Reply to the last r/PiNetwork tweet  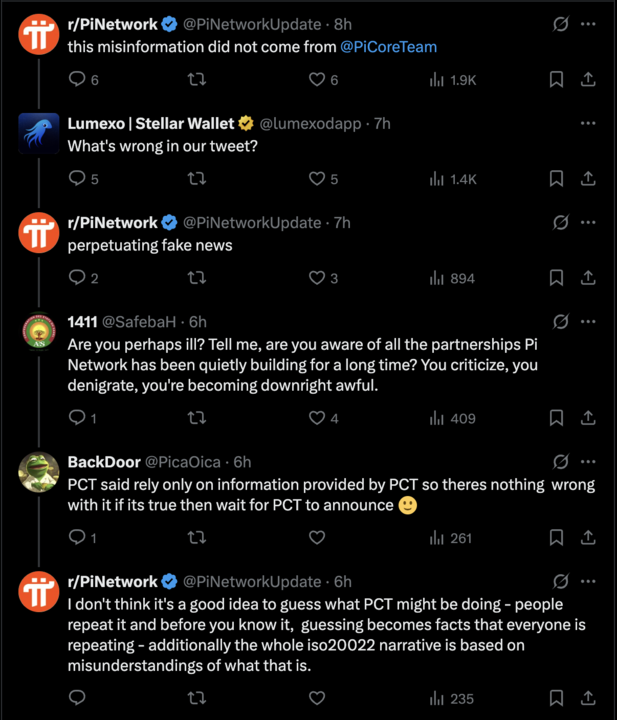pyautogui.click(x=77, y=697)
